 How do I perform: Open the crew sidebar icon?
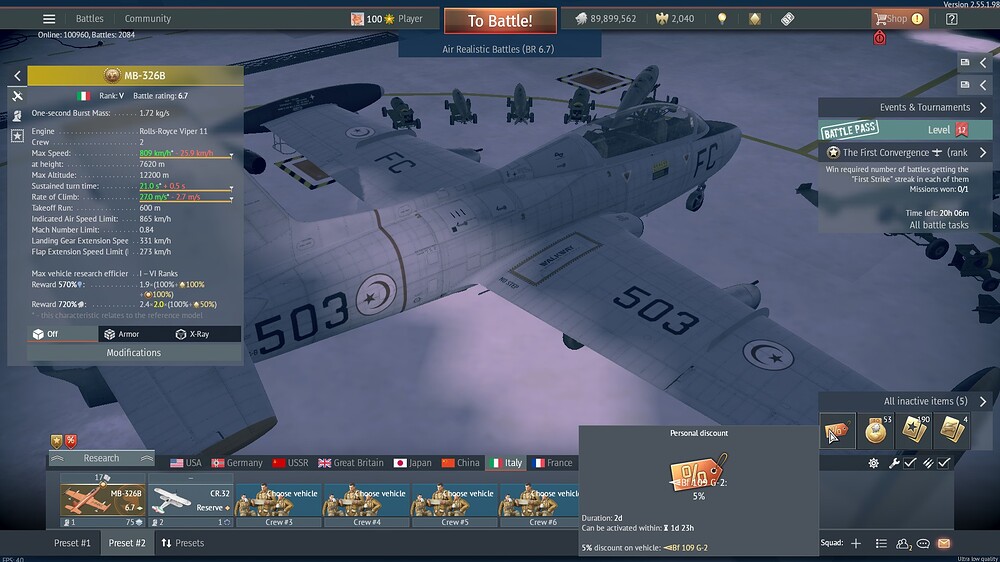pos(17,115)
